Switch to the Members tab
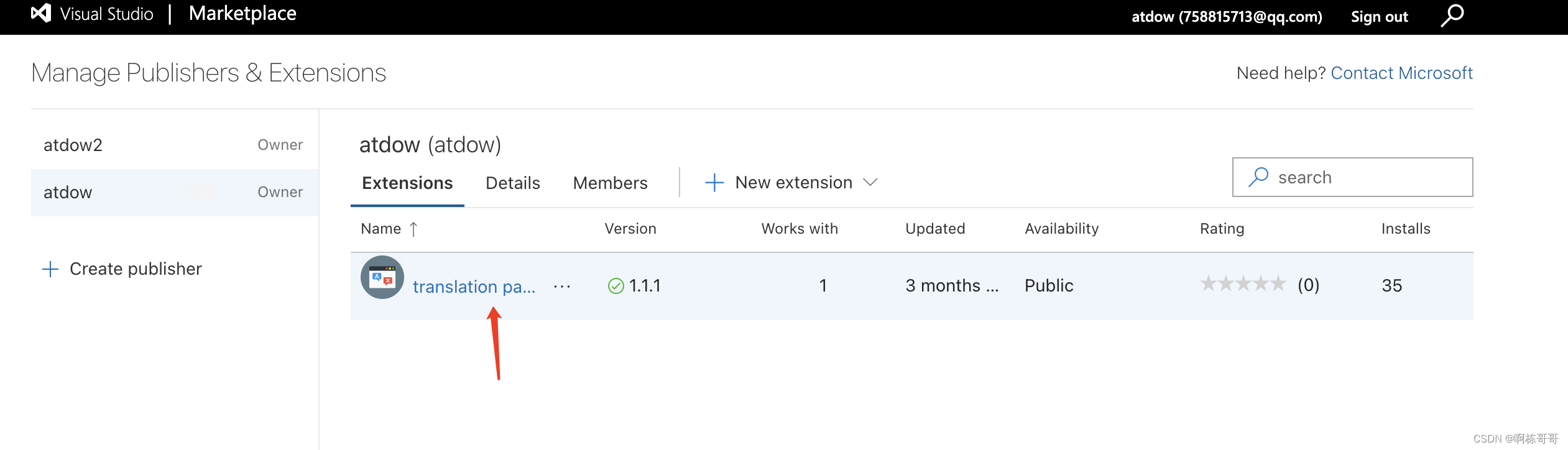Viewport: 1568px width, 450px height. 611,183
